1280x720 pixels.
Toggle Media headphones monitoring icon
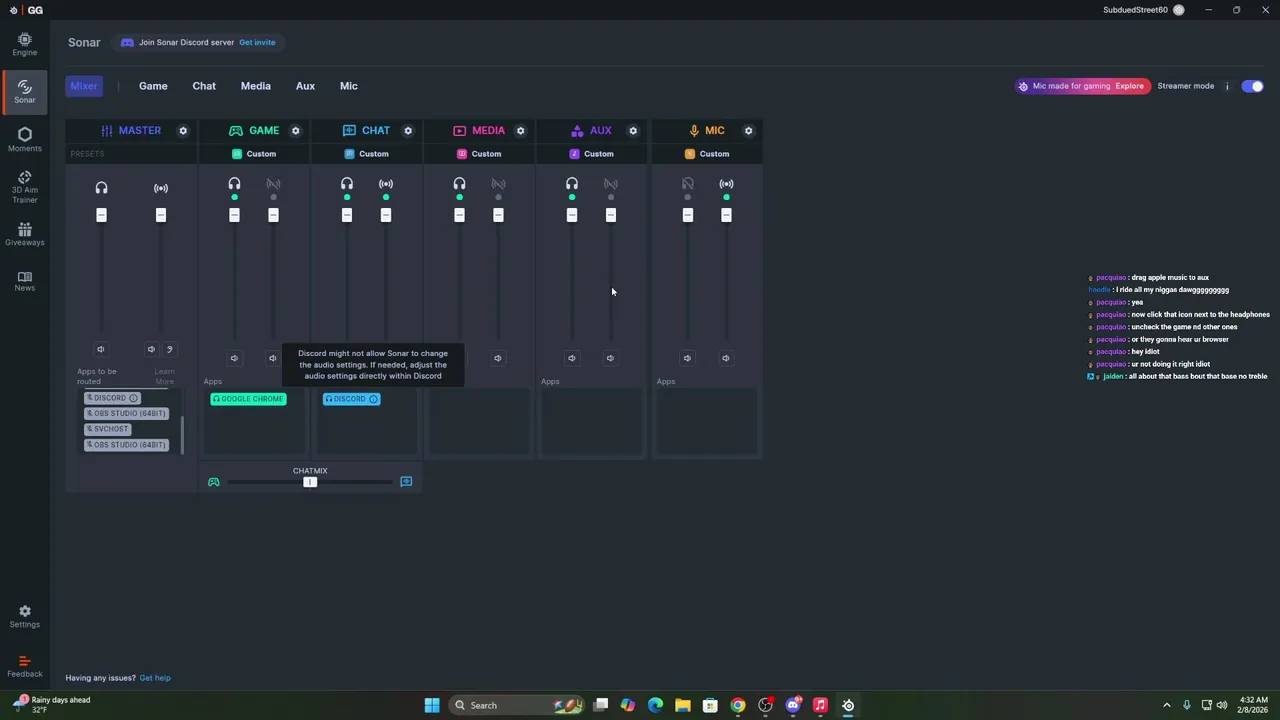coord(459,184)
